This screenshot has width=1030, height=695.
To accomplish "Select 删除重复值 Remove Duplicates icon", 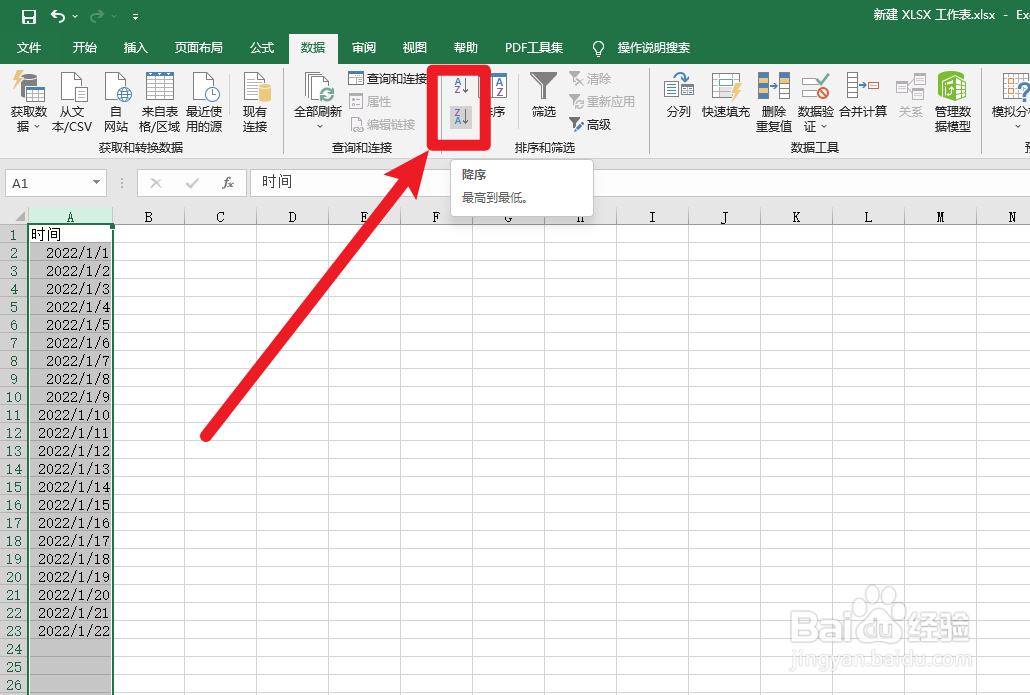I will click(x=773, y=97).
